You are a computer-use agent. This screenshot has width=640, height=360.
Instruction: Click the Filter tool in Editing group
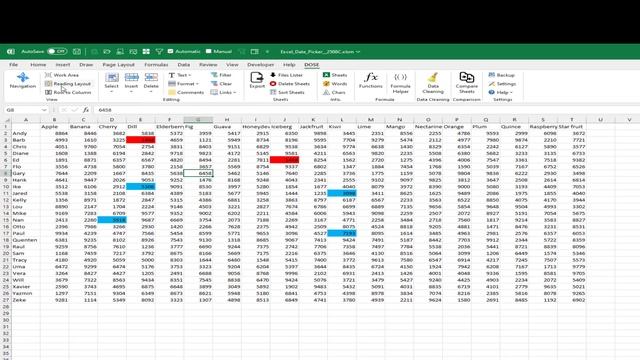(x=221, y=75)
